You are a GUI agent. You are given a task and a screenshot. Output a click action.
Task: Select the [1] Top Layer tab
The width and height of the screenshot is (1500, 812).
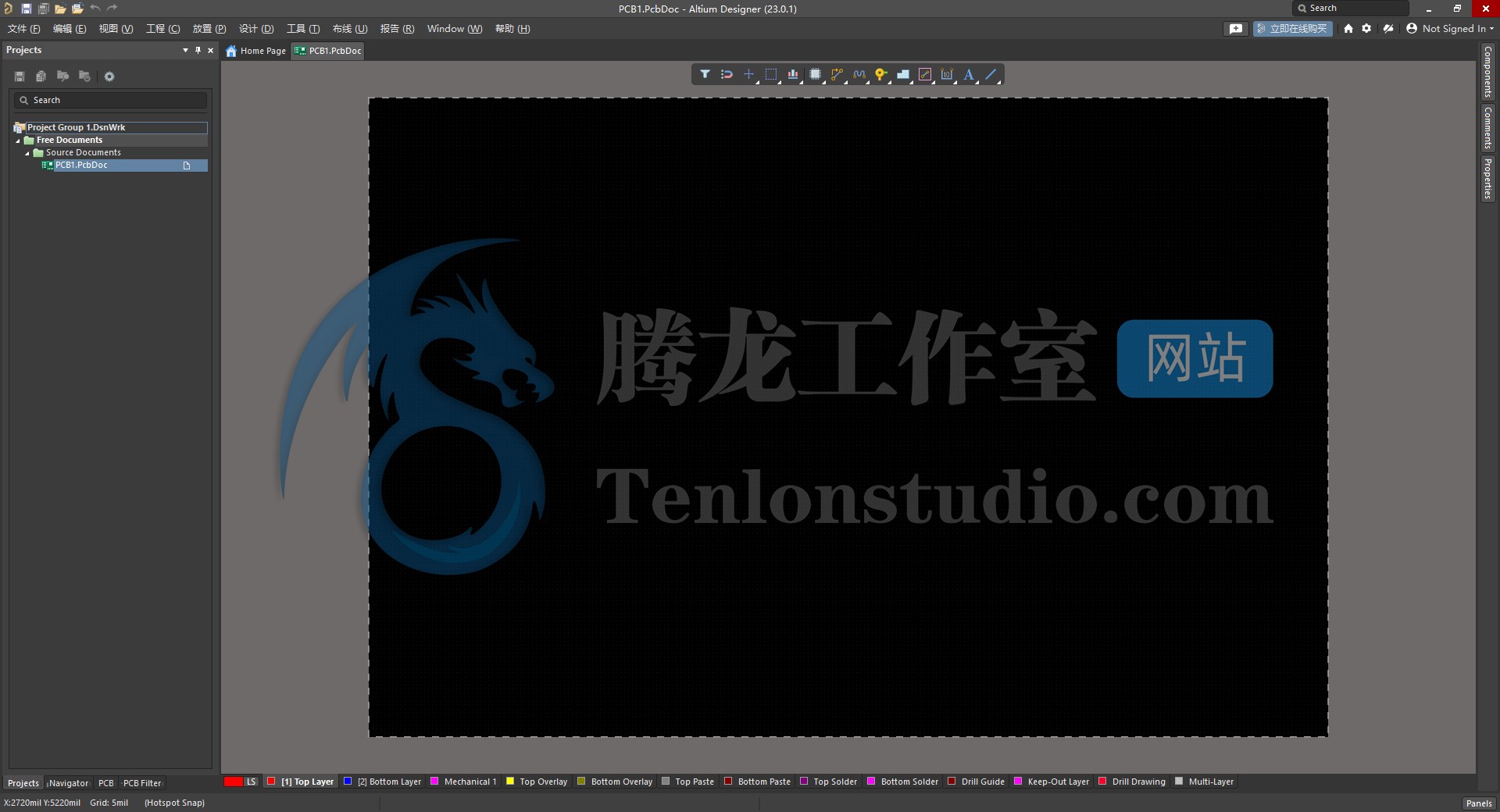tap(301, 782)
